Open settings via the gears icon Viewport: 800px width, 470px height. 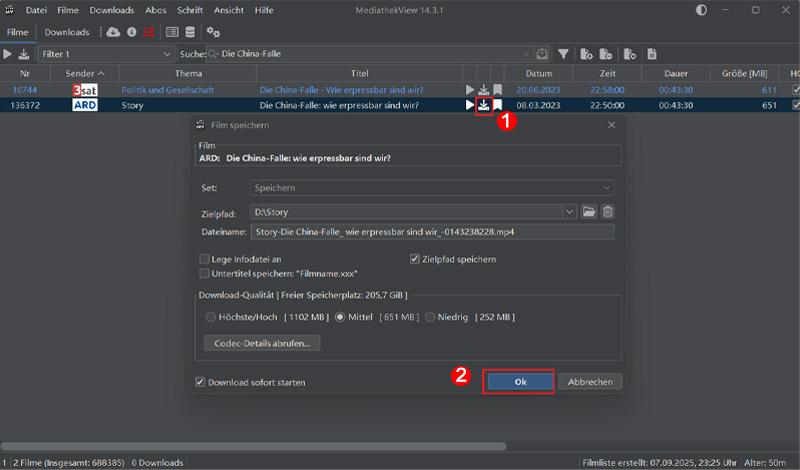(213, 32)
